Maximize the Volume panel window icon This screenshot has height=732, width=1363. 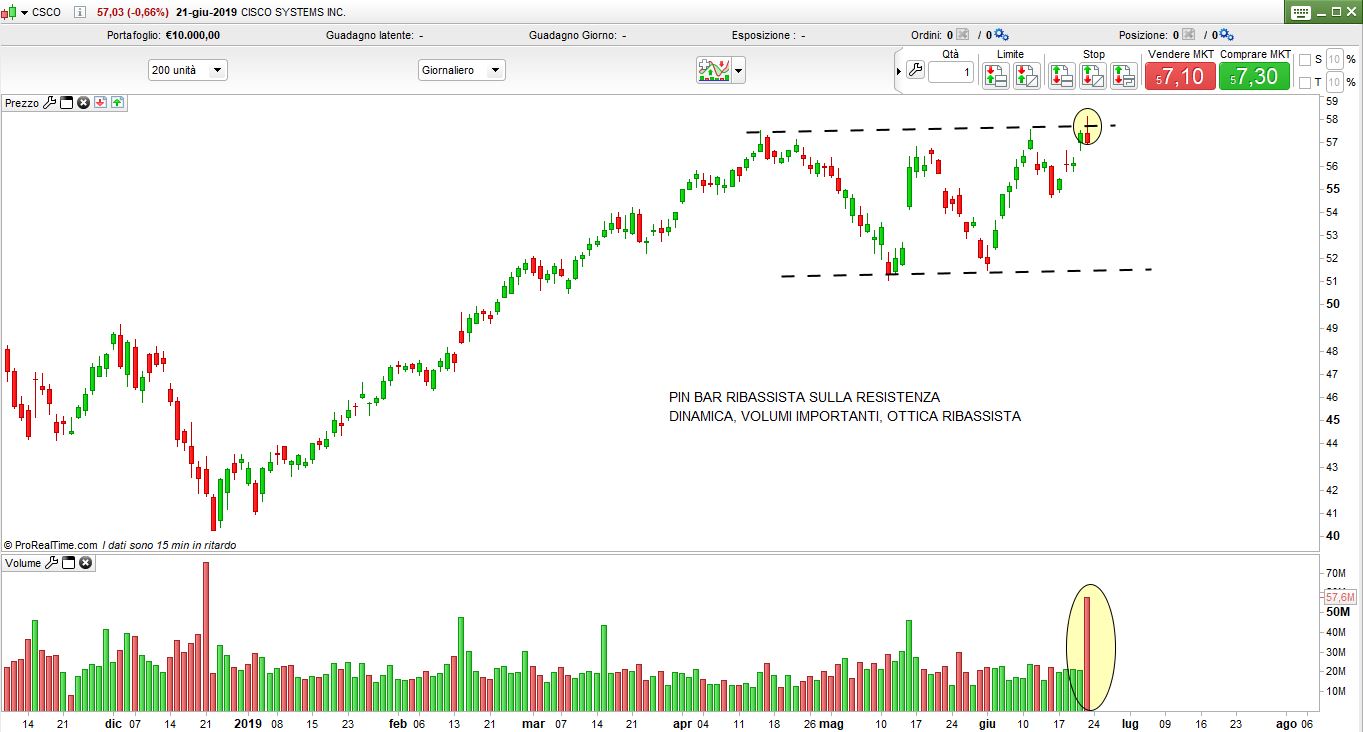pyautogui.click(x=68, y=563)
